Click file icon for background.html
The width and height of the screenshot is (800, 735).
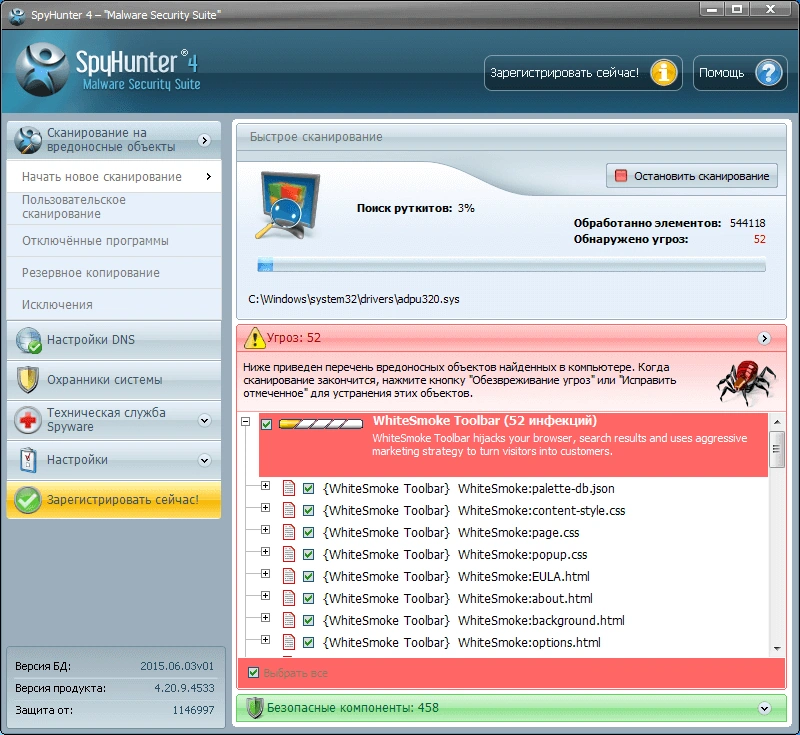click(289, 620)
